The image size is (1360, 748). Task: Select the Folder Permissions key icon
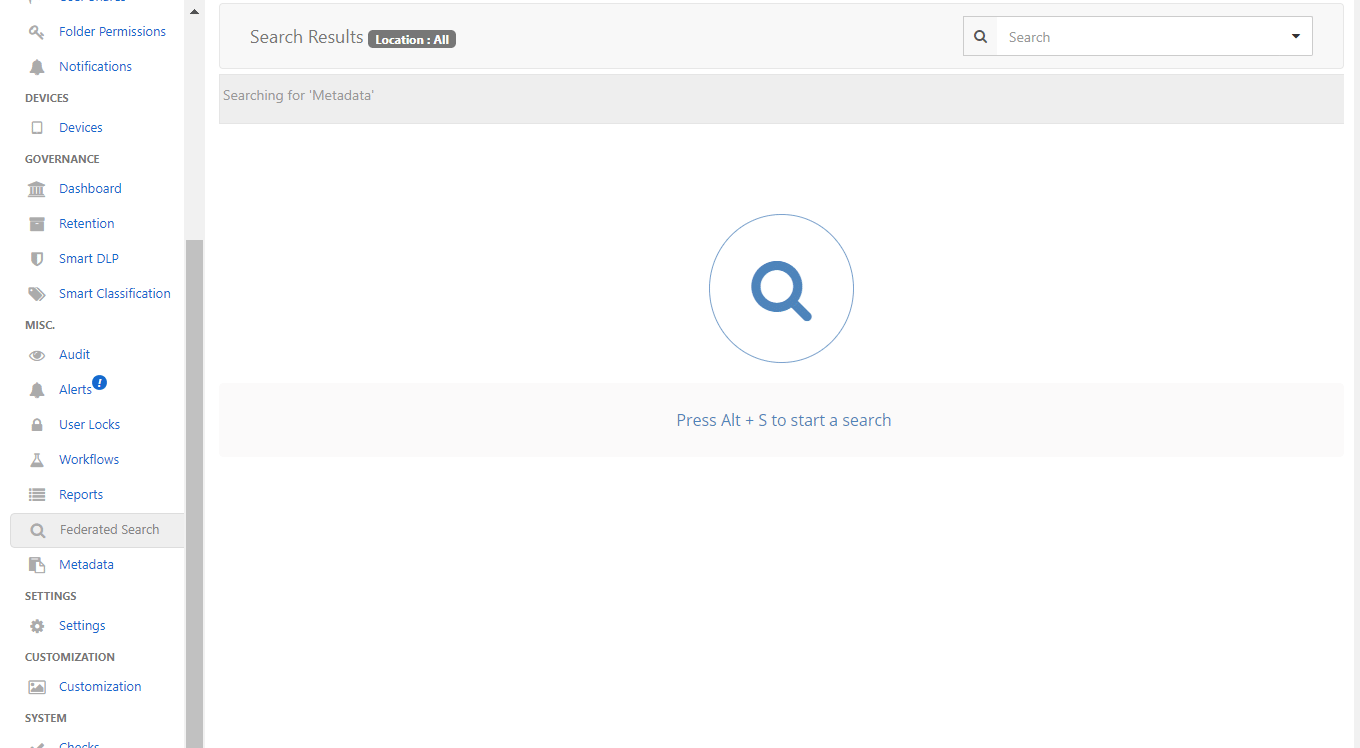(x=37, y=31)
